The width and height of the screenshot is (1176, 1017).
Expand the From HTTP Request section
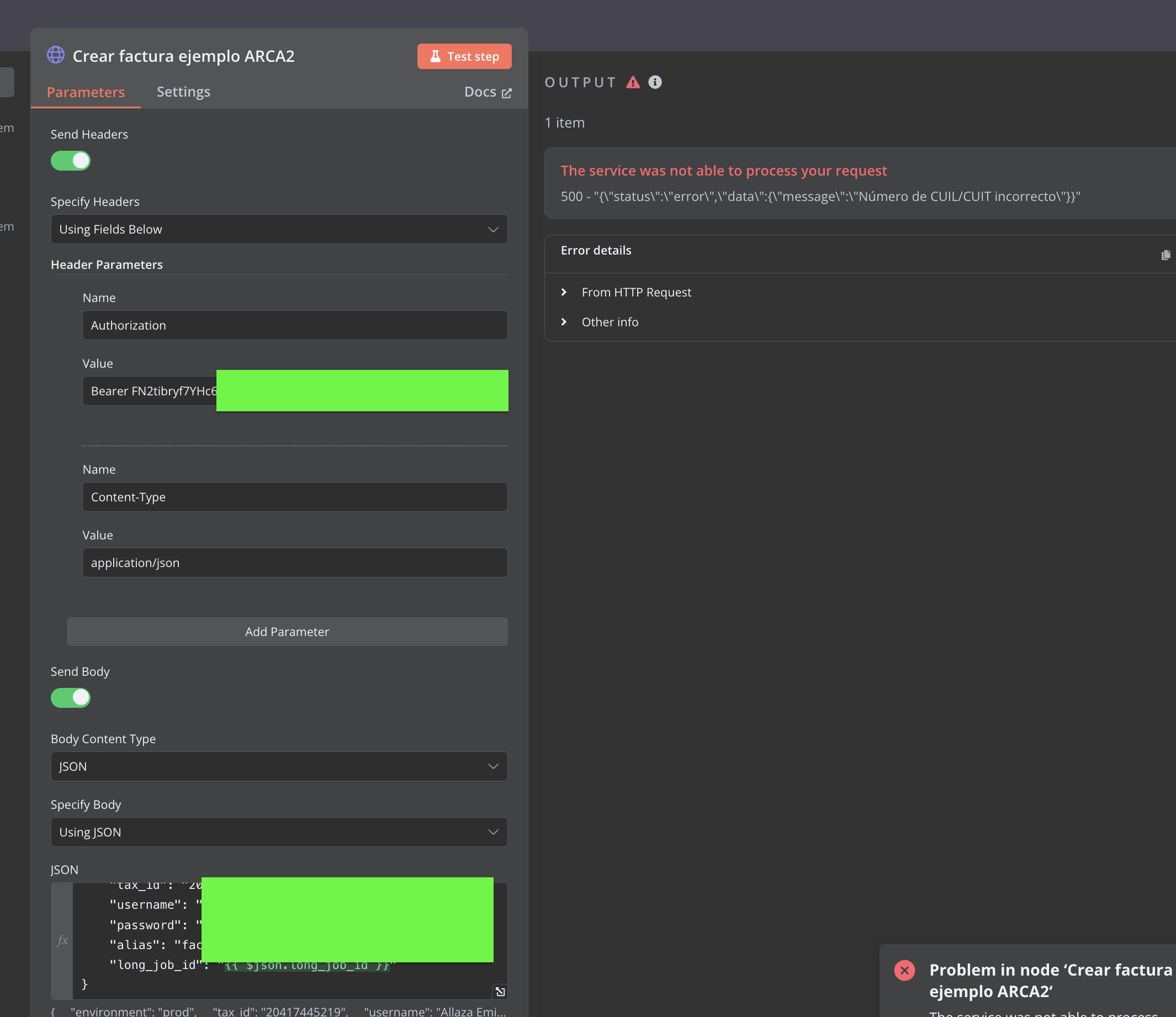point(635,292)
